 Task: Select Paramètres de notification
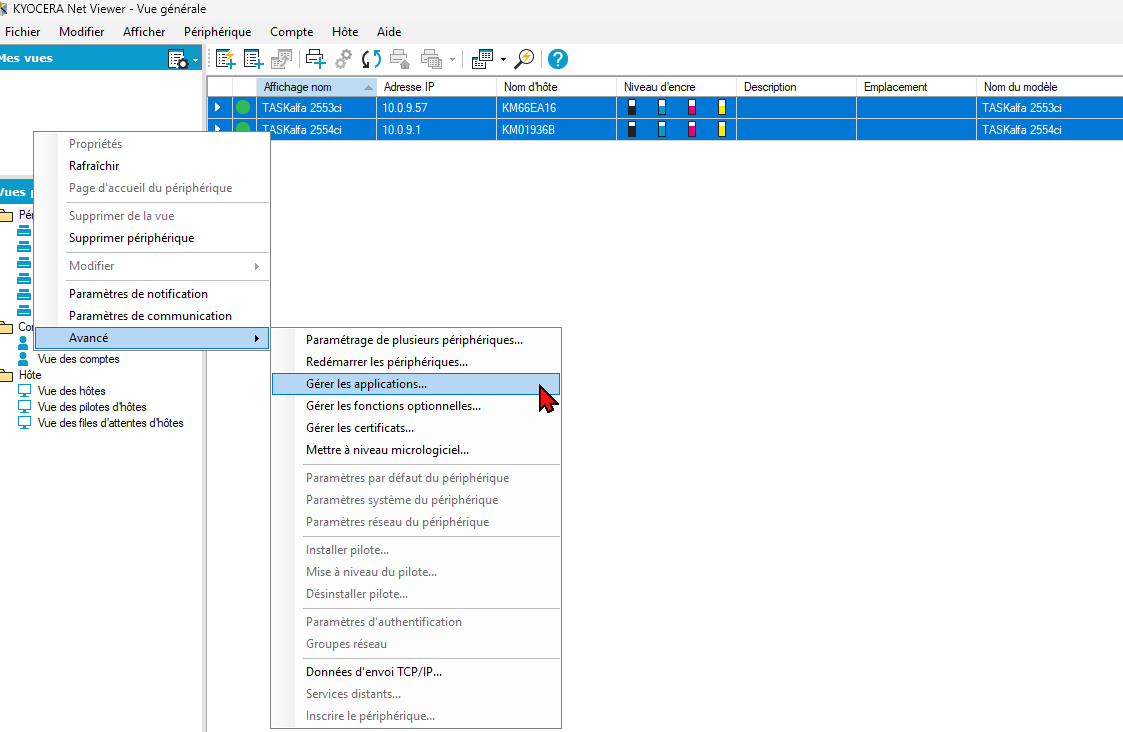point(152,294)
